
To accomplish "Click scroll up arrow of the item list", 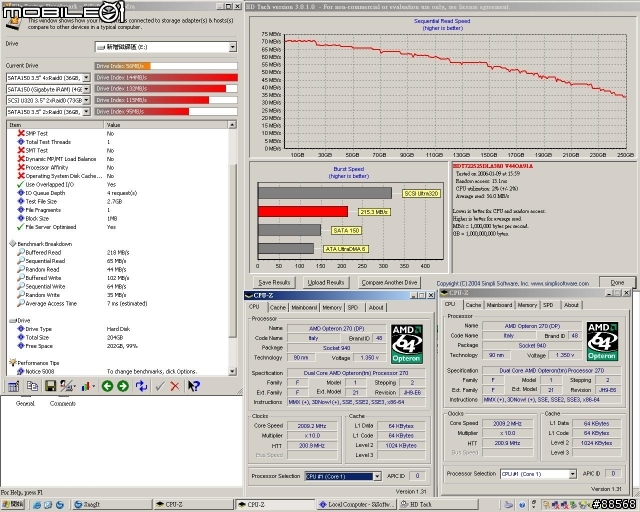I will pos(232,125).
